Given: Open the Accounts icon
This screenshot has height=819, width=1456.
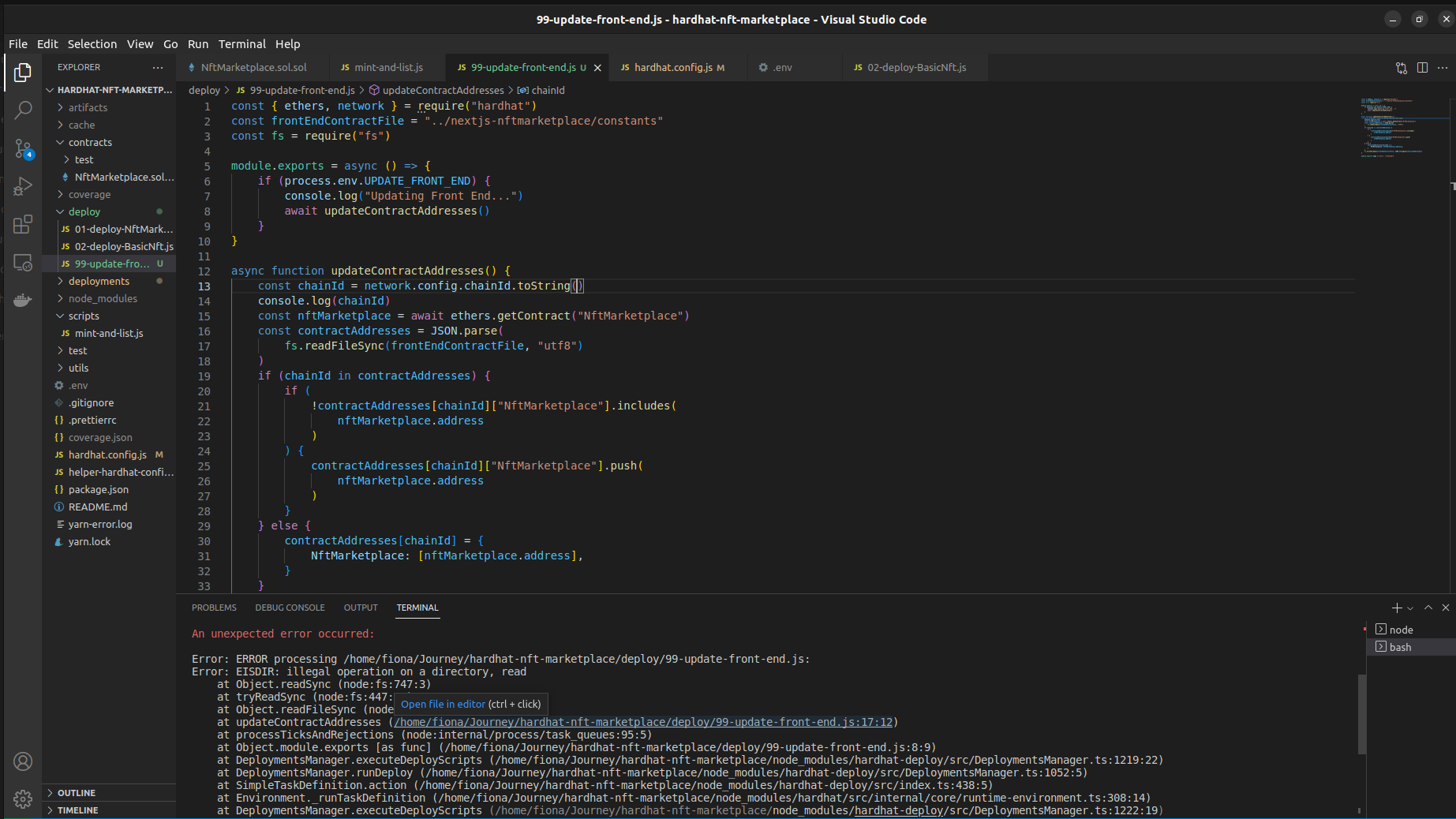Looking at the screenshot, I should tap(23, 761).
